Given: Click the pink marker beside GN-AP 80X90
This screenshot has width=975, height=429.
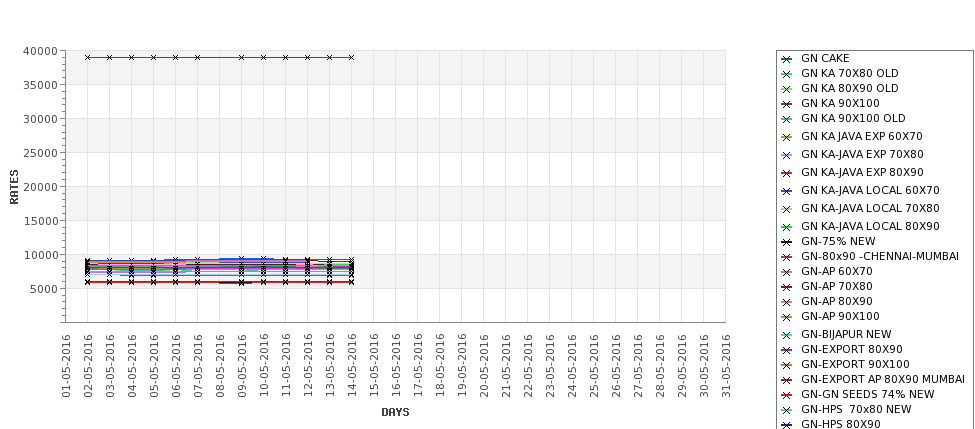Looking at the screenshot, I should (787, 302).
